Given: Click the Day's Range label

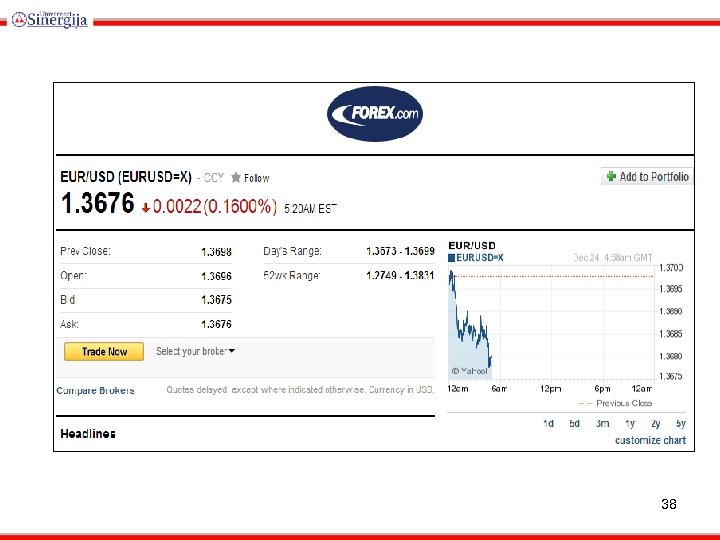Looking at the screenshot, I should tap(292, 251).
